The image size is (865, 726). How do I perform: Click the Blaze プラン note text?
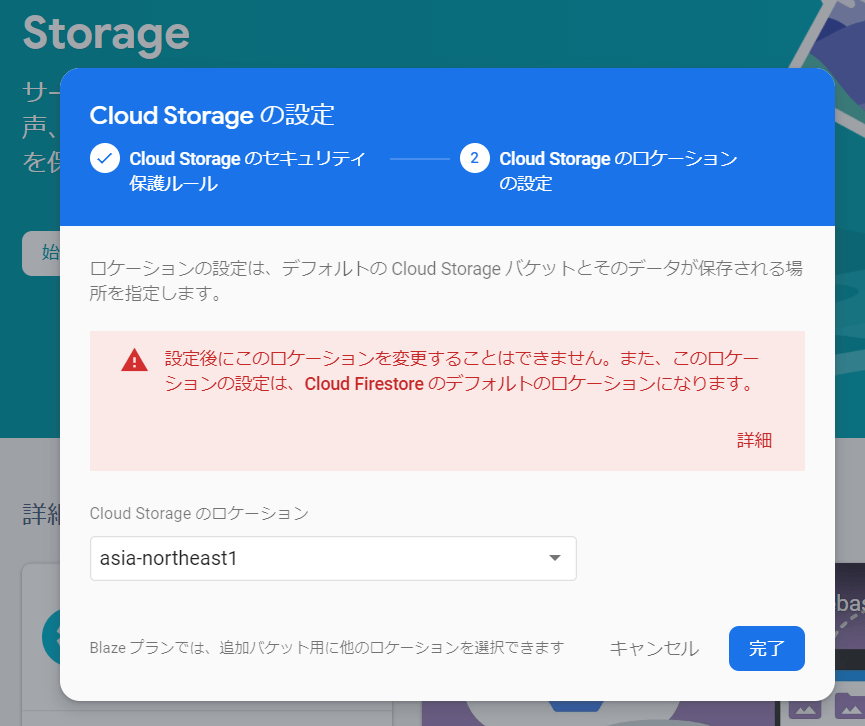[327, 647]
